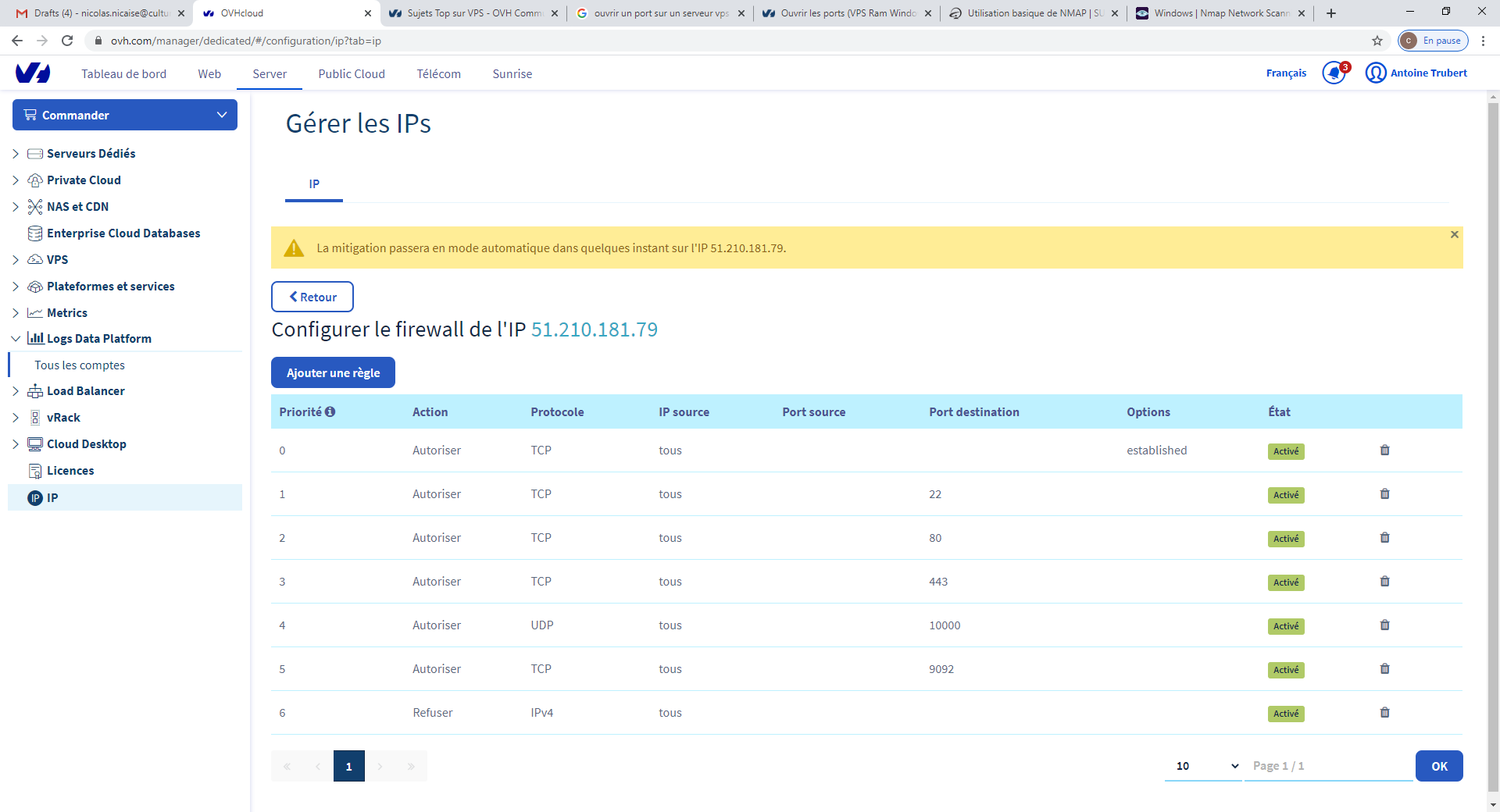This screenshot has width=1500, height=812.
Task: Click the Ajouter une règle button
Action: (333, 373)
